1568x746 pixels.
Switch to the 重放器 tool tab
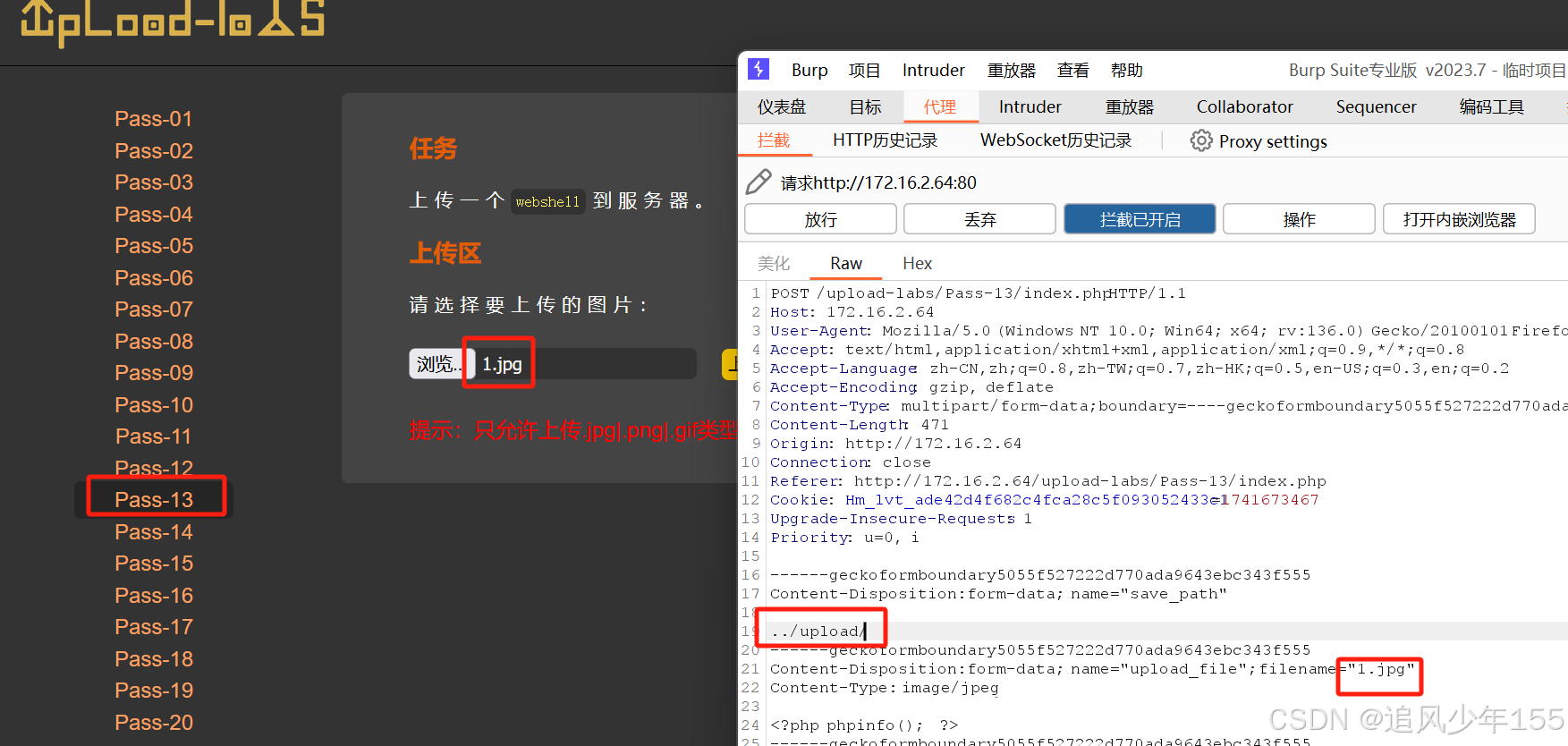(1130, 107)
